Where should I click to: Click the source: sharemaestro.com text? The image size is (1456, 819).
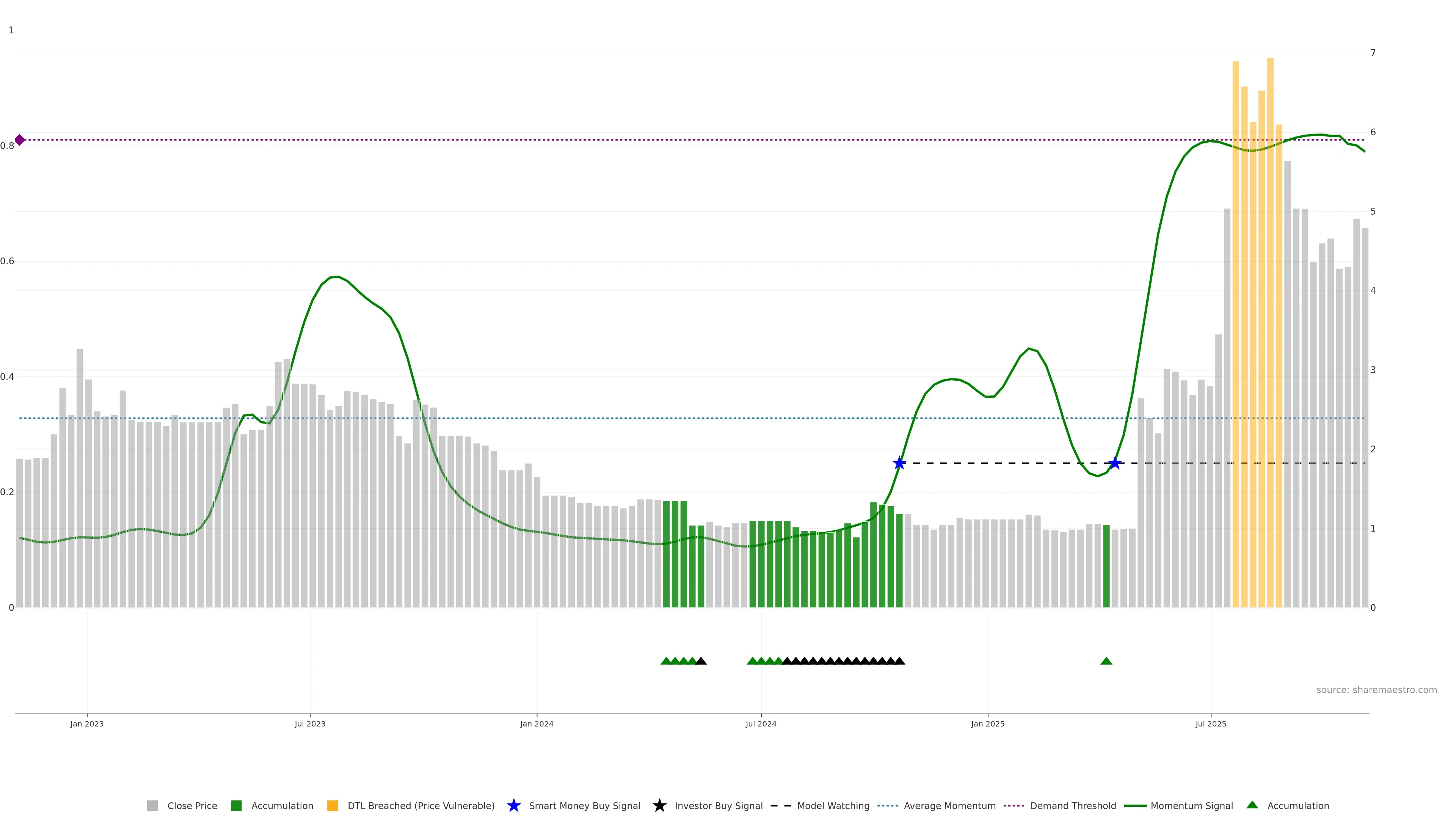(x=1376, y=690)
